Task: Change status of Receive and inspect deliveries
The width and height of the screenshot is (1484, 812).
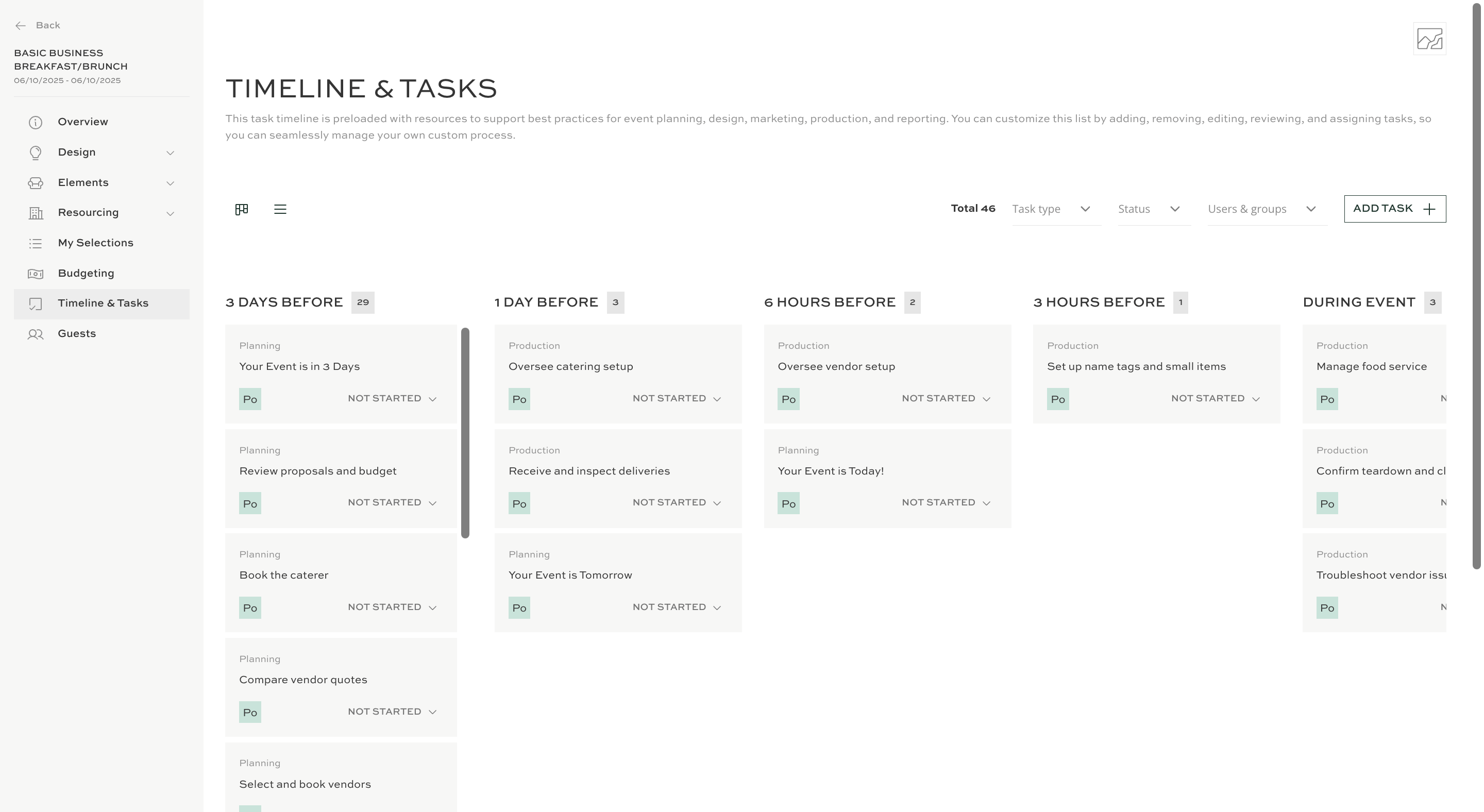Action: tap(677, 503)
